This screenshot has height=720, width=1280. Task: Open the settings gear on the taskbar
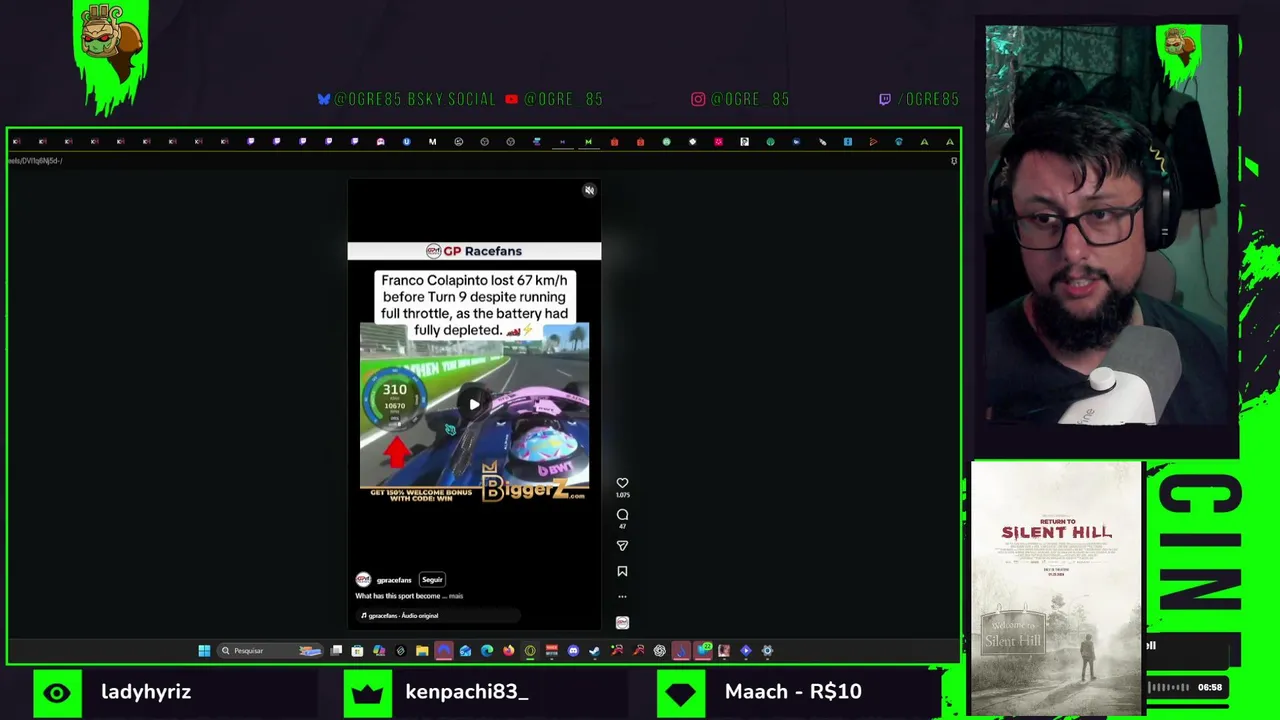(768, 651)
